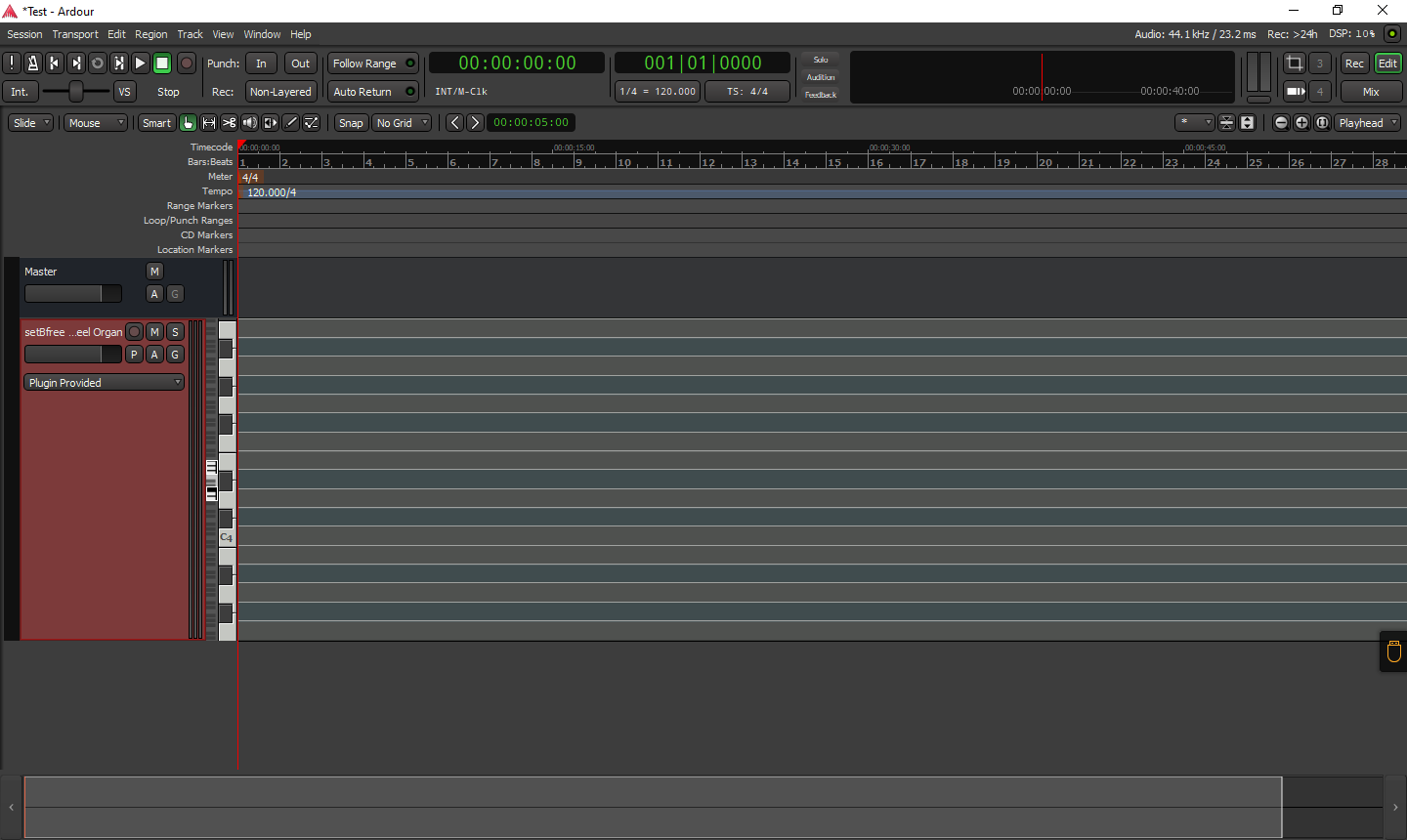The image size is (1407, 840).
Task: Open the Edit menu
Action: (x=116, y=34)
